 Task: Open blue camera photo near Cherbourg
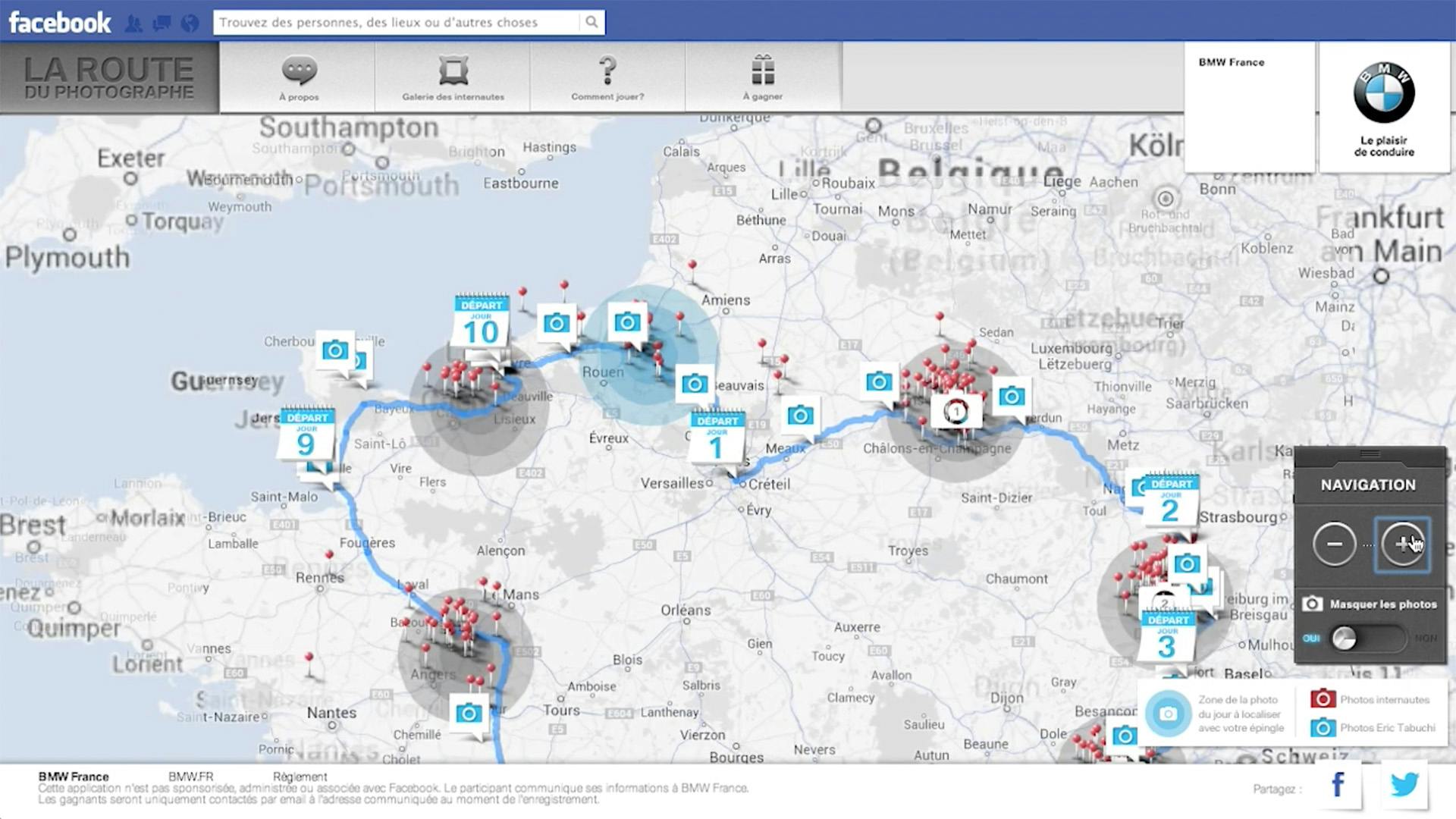(x=335, y=350)
